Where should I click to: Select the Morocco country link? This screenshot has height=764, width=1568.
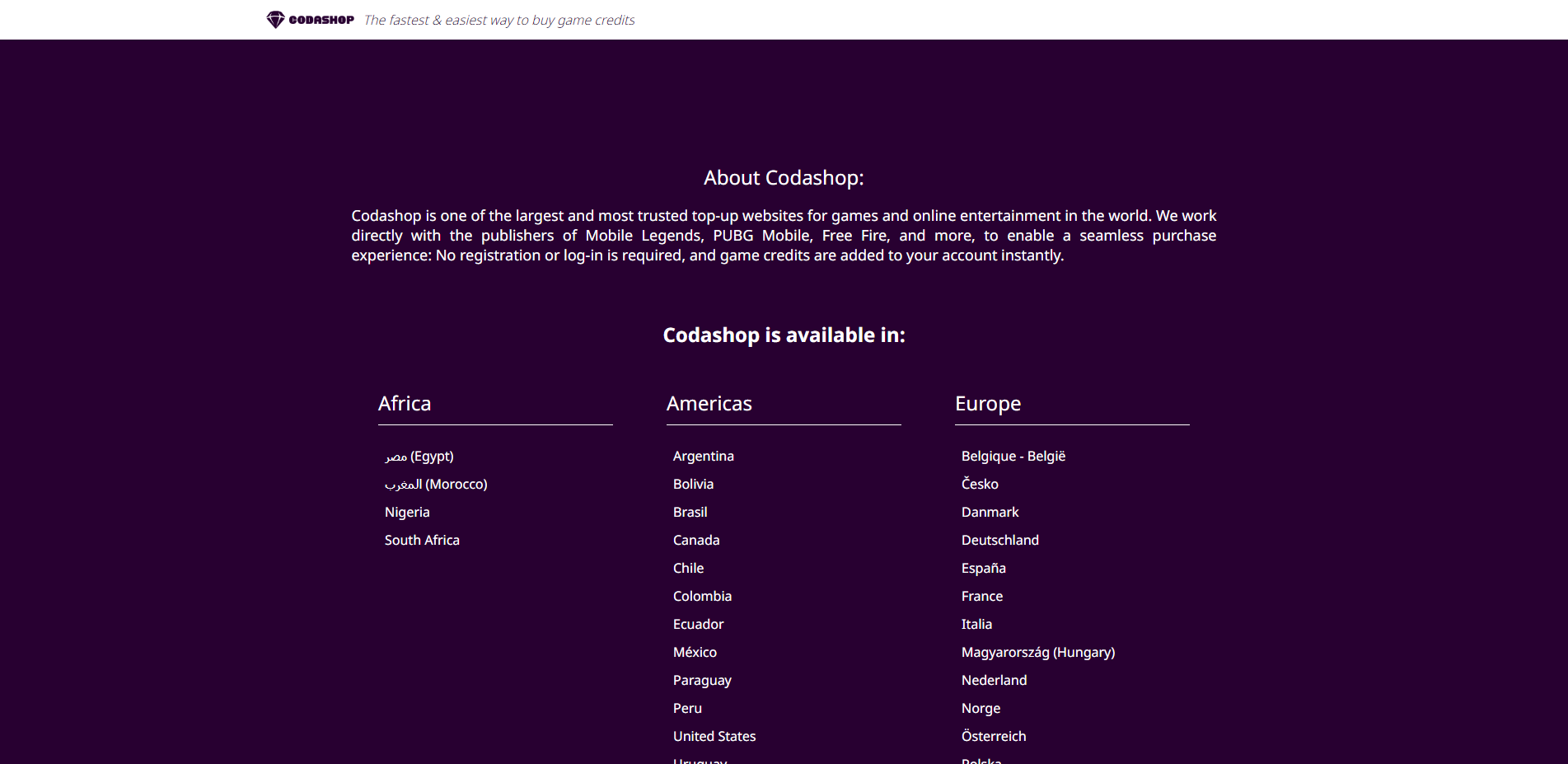[436, 485]
